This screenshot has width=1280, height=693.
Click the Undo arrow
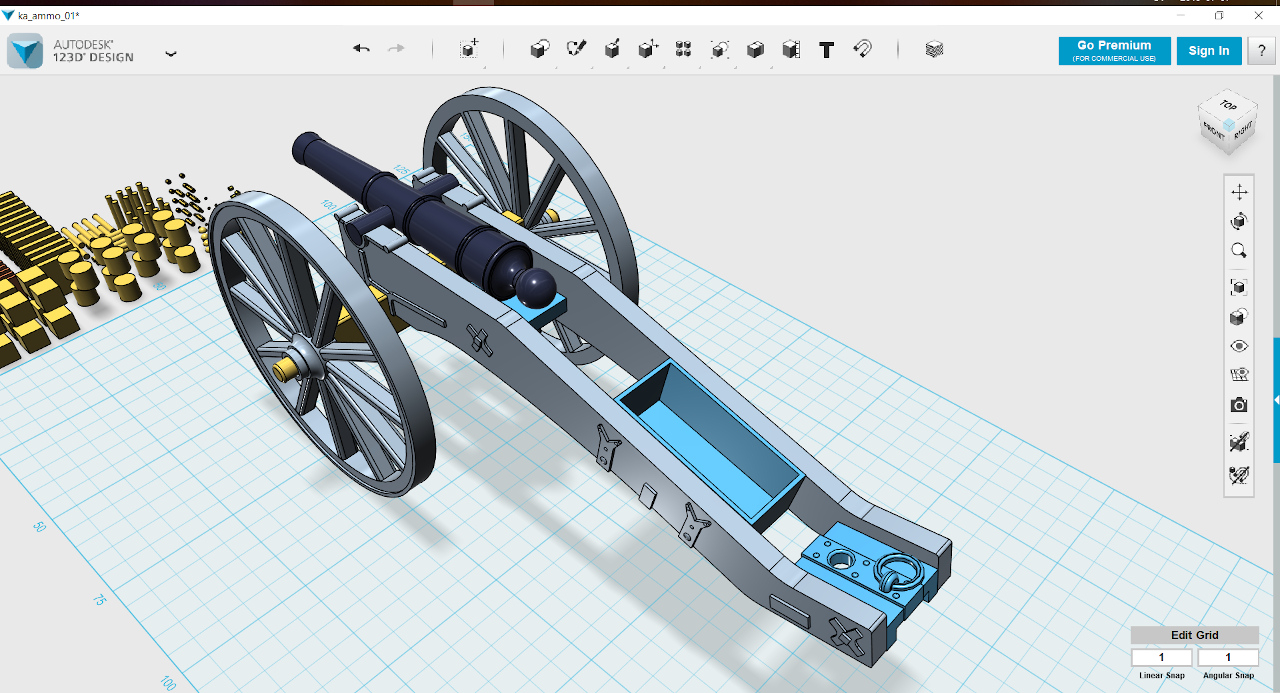click(x=361, y=49)
